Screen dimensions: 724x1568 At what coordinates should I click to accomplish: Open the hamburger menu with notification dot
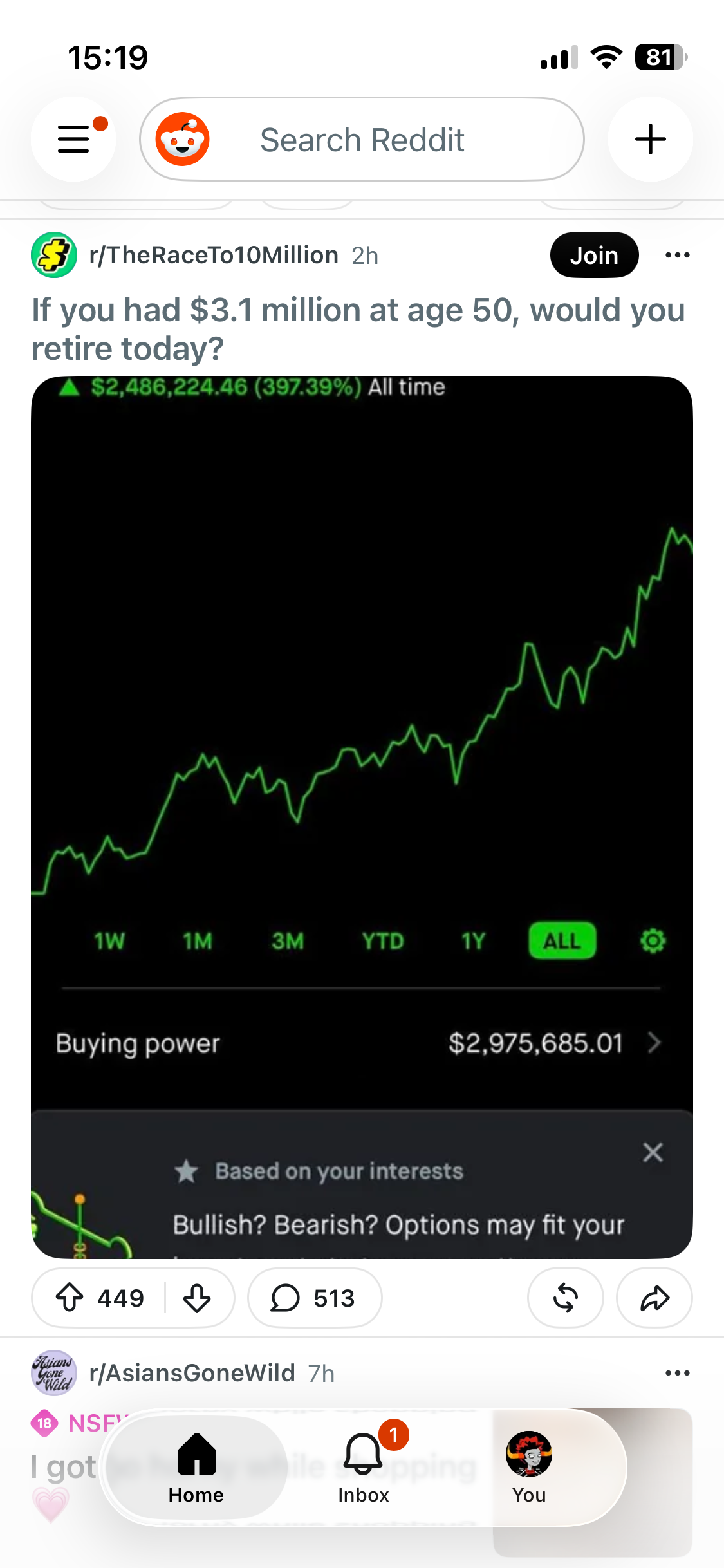pyautogui.click(x=73, y=139)
